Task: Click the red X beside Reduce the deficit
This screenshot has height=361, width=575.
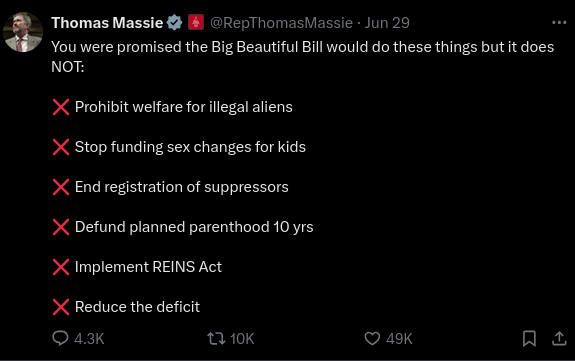Action: [61, 307]
